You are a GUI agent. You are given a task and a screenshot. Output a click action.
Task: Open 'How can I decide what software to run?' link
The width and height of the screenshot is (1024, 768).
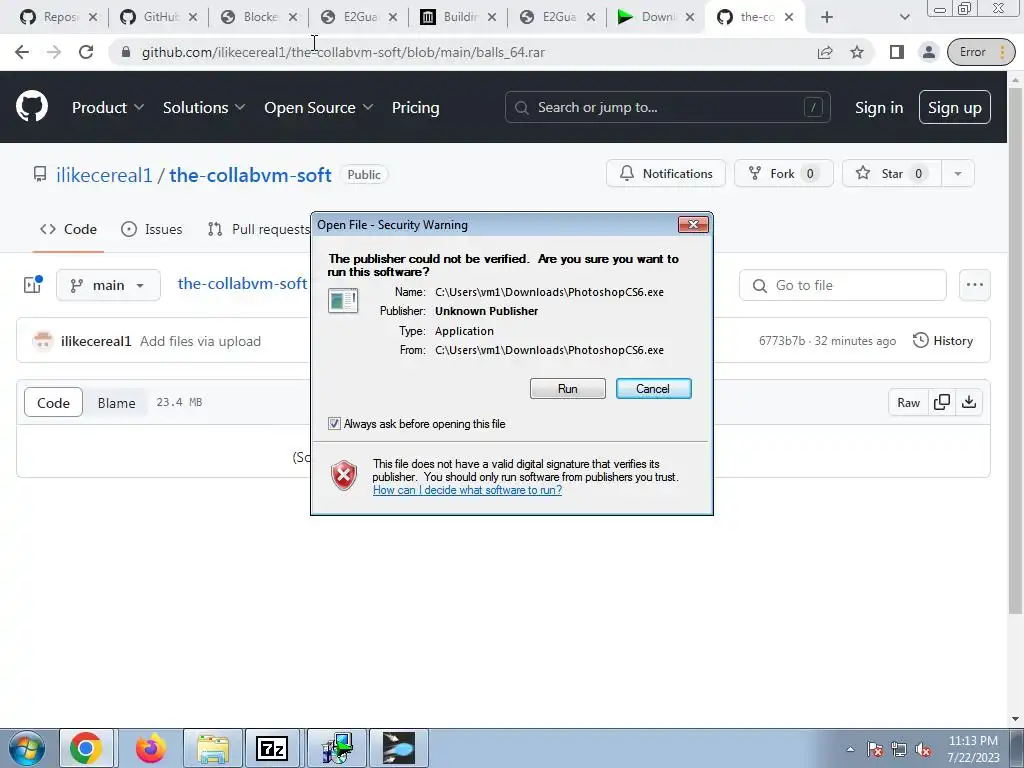click(467, 490)
